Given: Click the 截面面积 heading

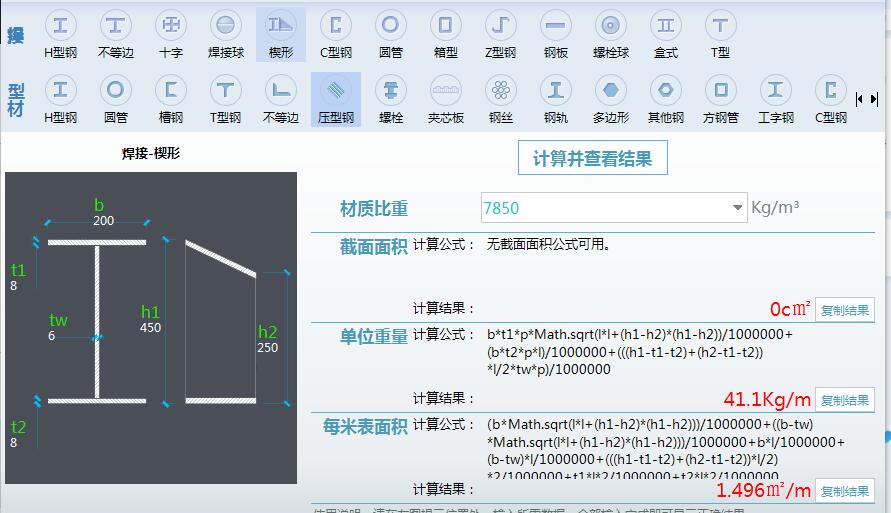Looking at the screenshot, I should [x=374, y=247].
